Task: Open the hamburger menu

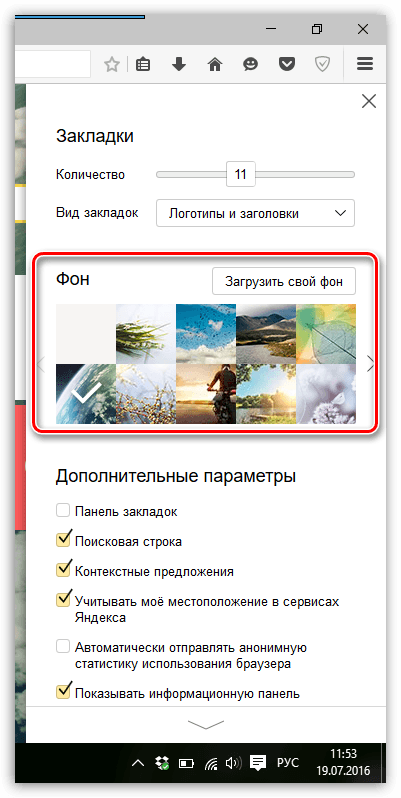Action: (364, 64)
